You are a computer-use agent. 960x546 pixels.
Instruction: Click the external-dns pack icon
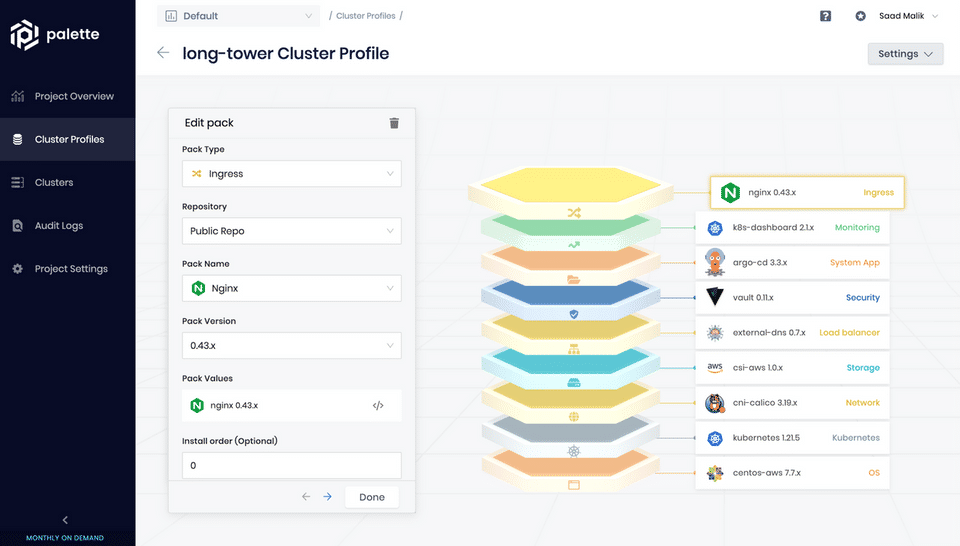click(714, 332)
